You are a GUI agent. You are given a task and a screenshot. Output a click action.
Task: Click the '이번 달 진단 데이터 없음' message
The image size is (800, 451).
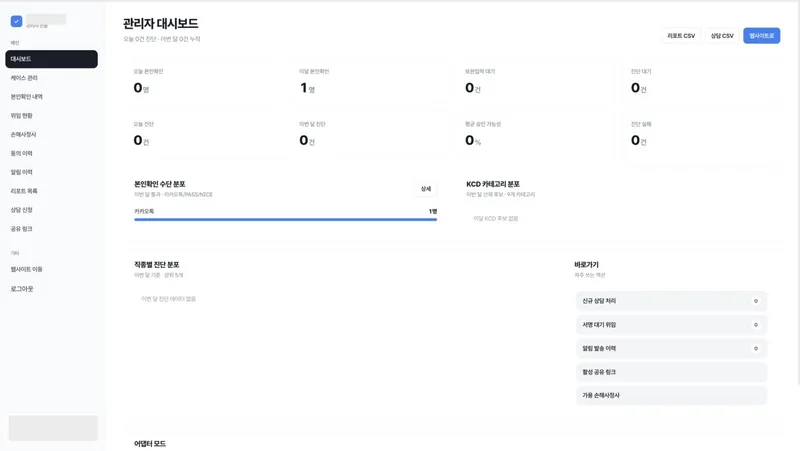[168, 299]
